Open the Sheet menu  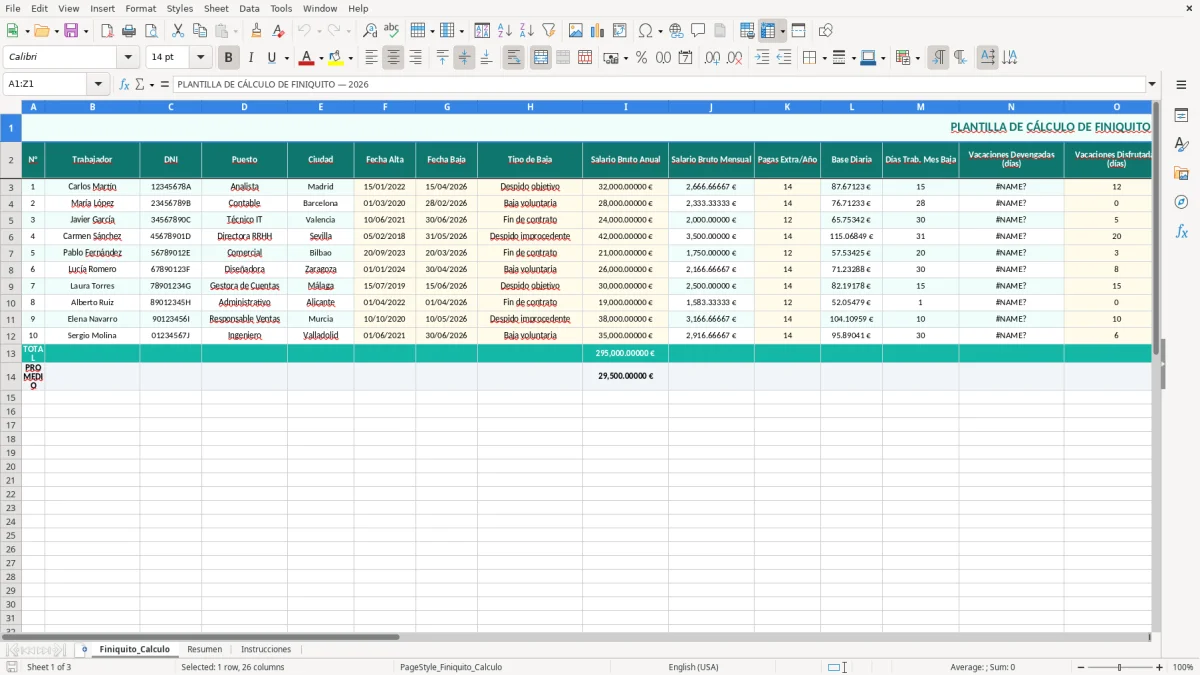(216, 8)
